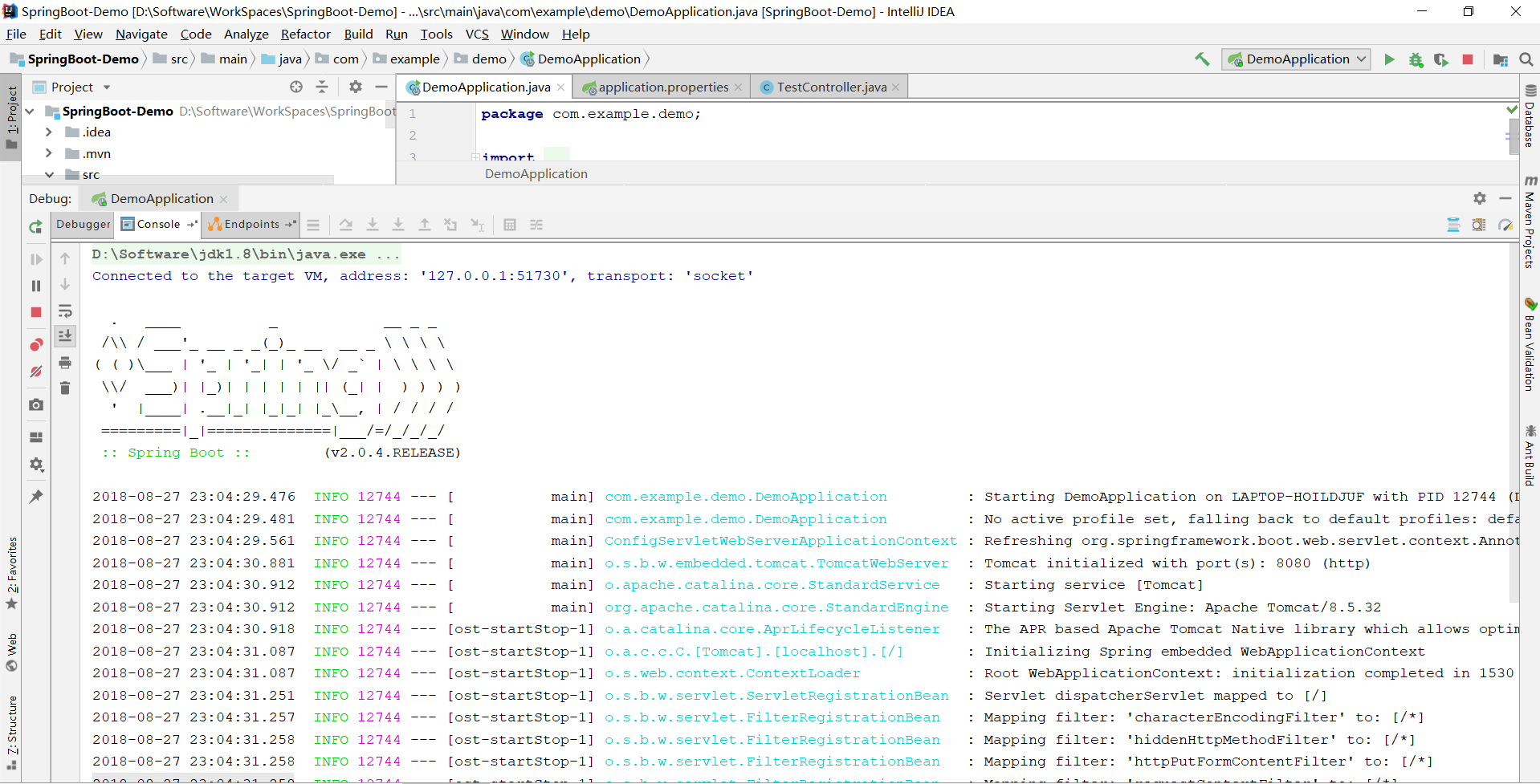Toggle the Z: Structure tool window
The image size is (1540, 784).
click(11, 733)
